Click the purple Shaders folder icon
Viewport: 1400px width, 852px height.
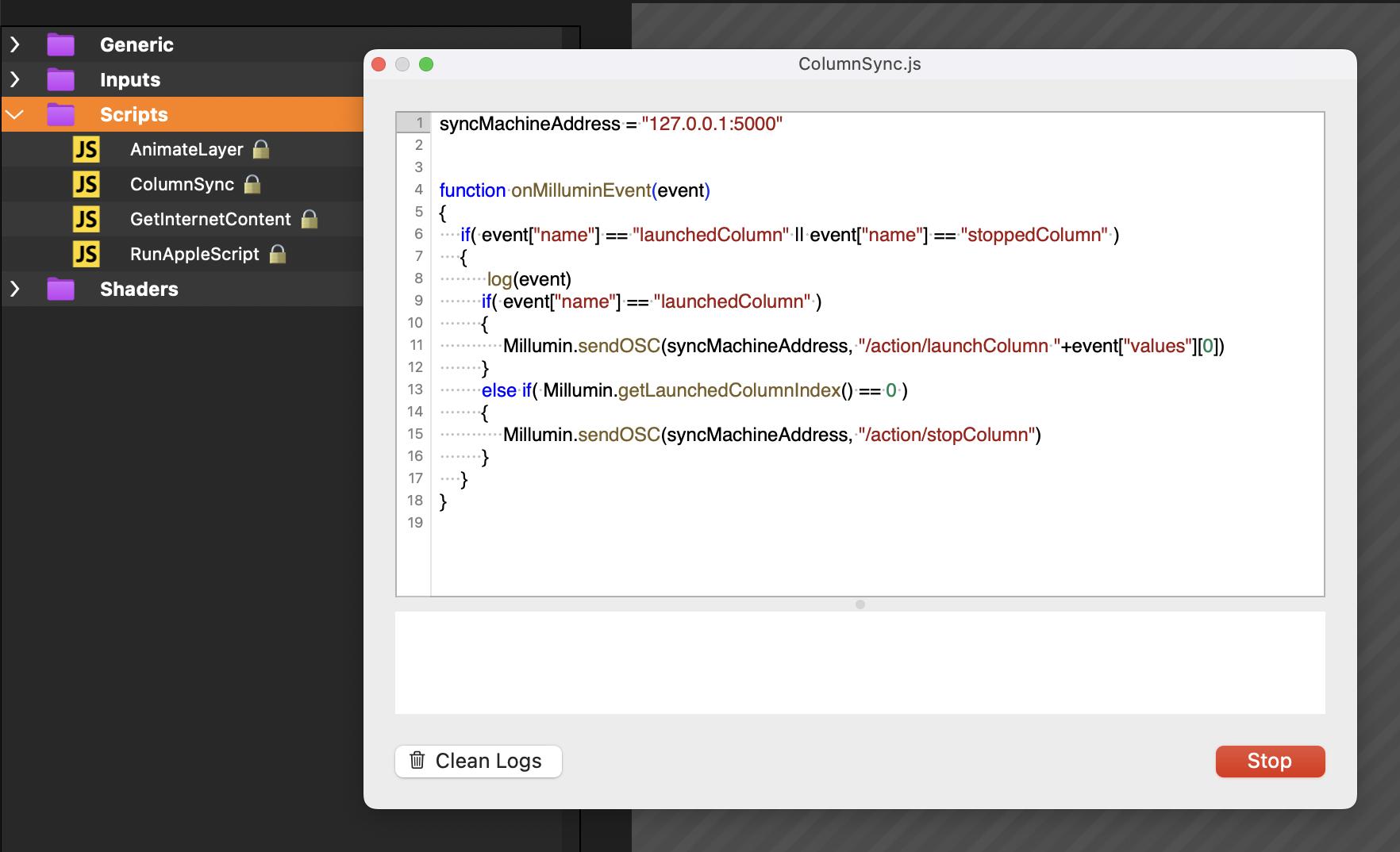point(60,289)
